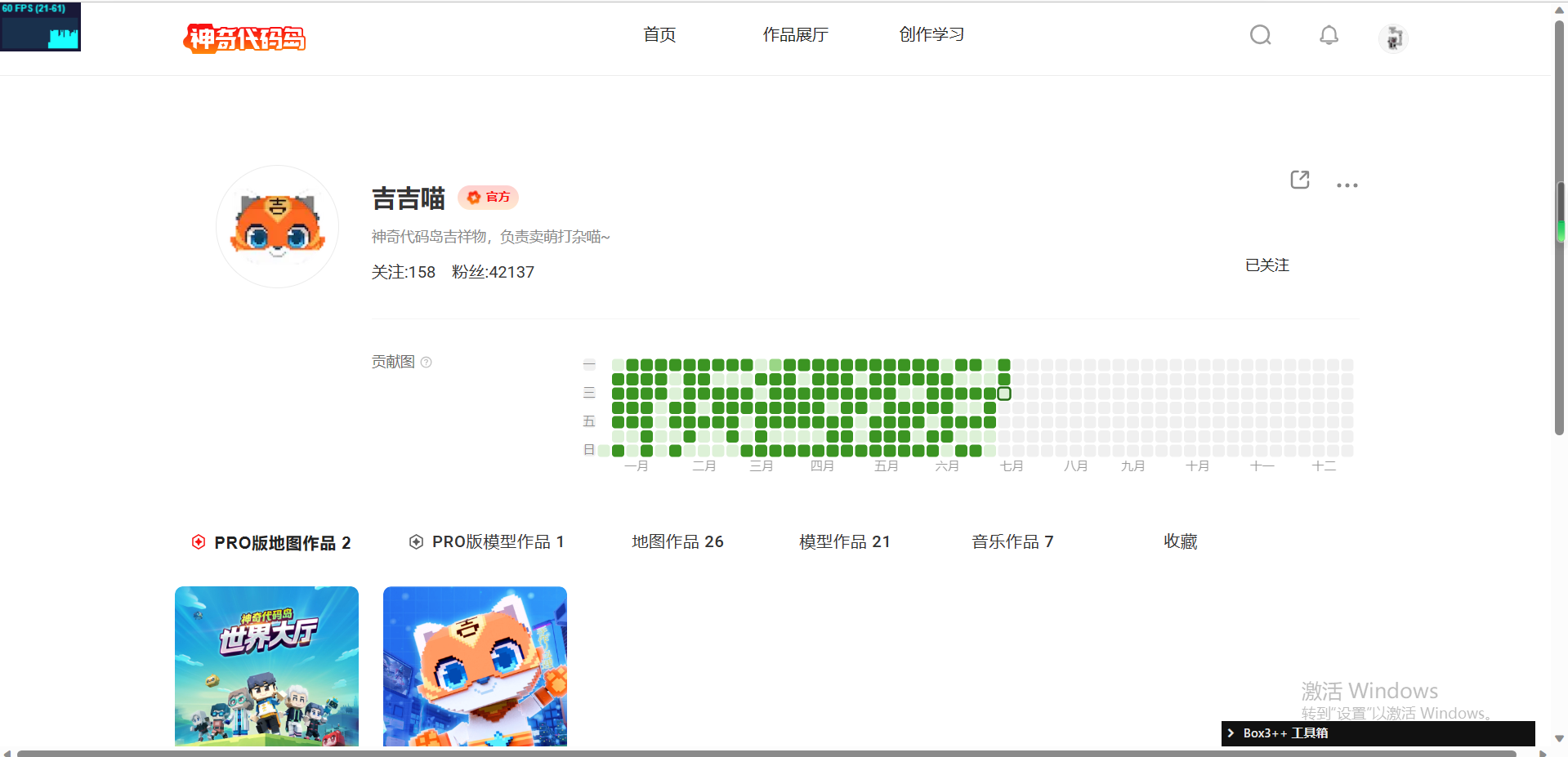Click the 十月 month label
Viewport: 1568px width, 757px height.
[x=1198, y=466]
